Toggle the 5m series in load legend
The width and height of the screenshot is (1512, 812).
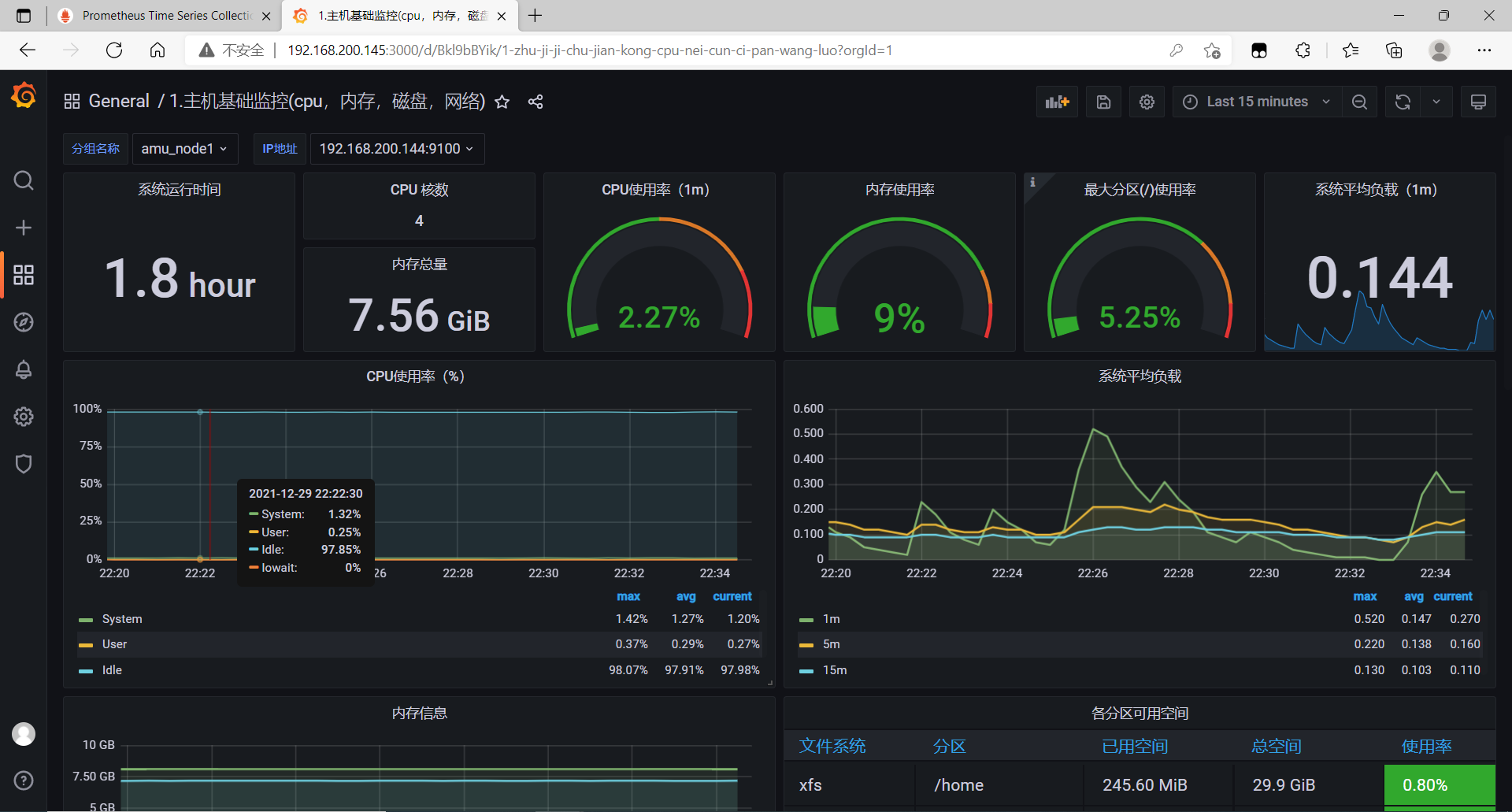pyautogui.click(x=831, y=644)
